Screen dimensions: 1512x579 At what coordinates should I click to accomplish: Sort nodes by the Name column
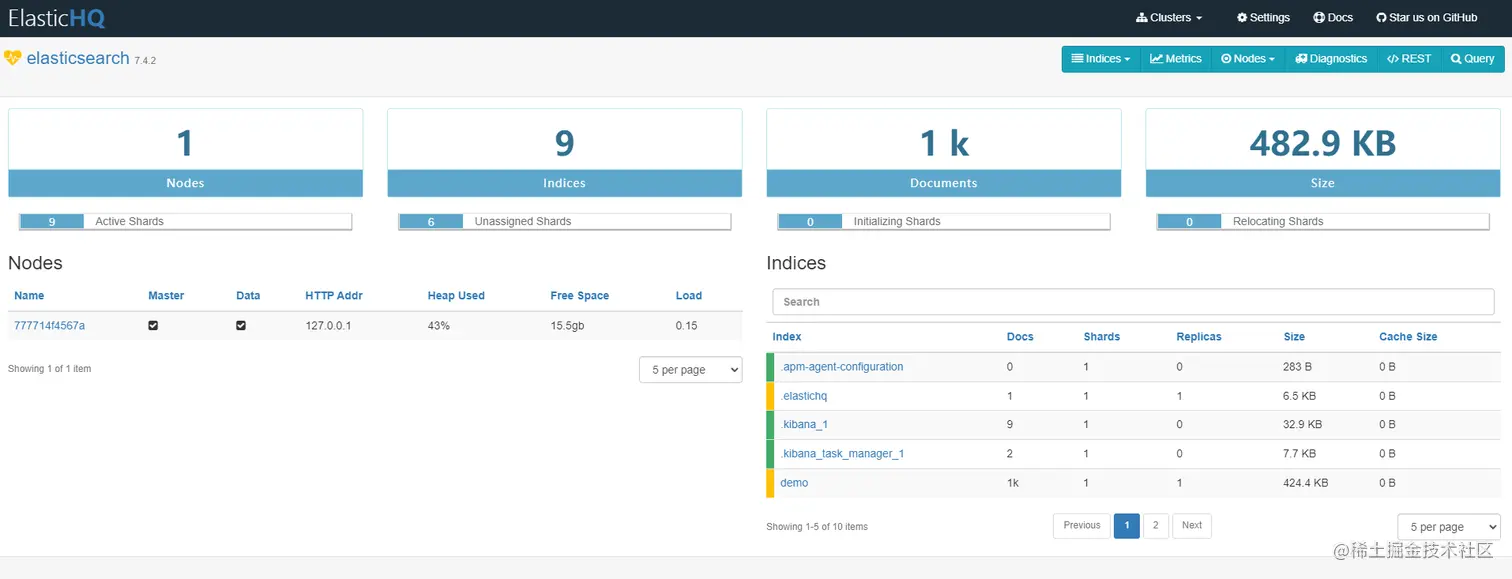pyautogui.click(x=29, y=296)
